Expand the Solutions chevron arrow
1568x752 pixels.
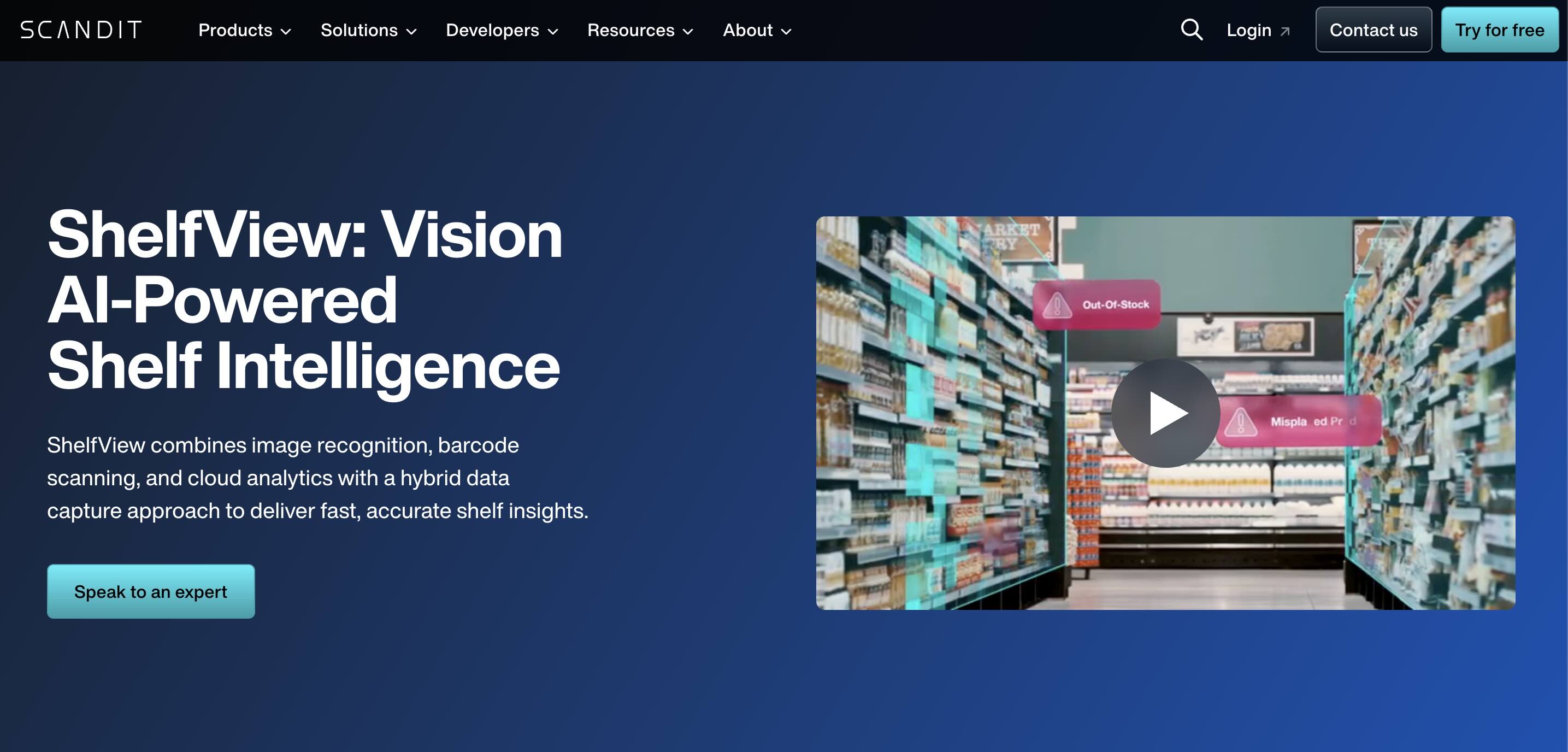point(411,32)
